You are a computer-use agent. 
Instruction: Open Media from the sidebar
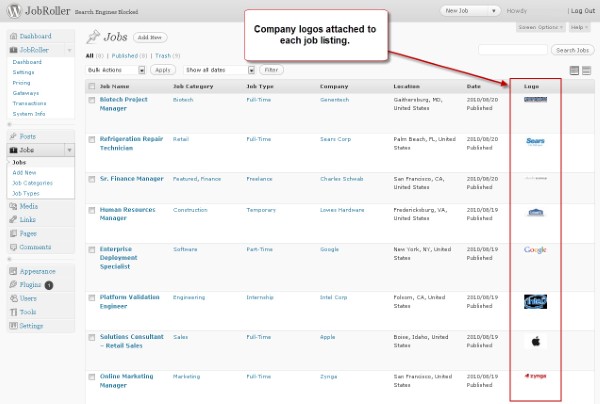point(28,206)
